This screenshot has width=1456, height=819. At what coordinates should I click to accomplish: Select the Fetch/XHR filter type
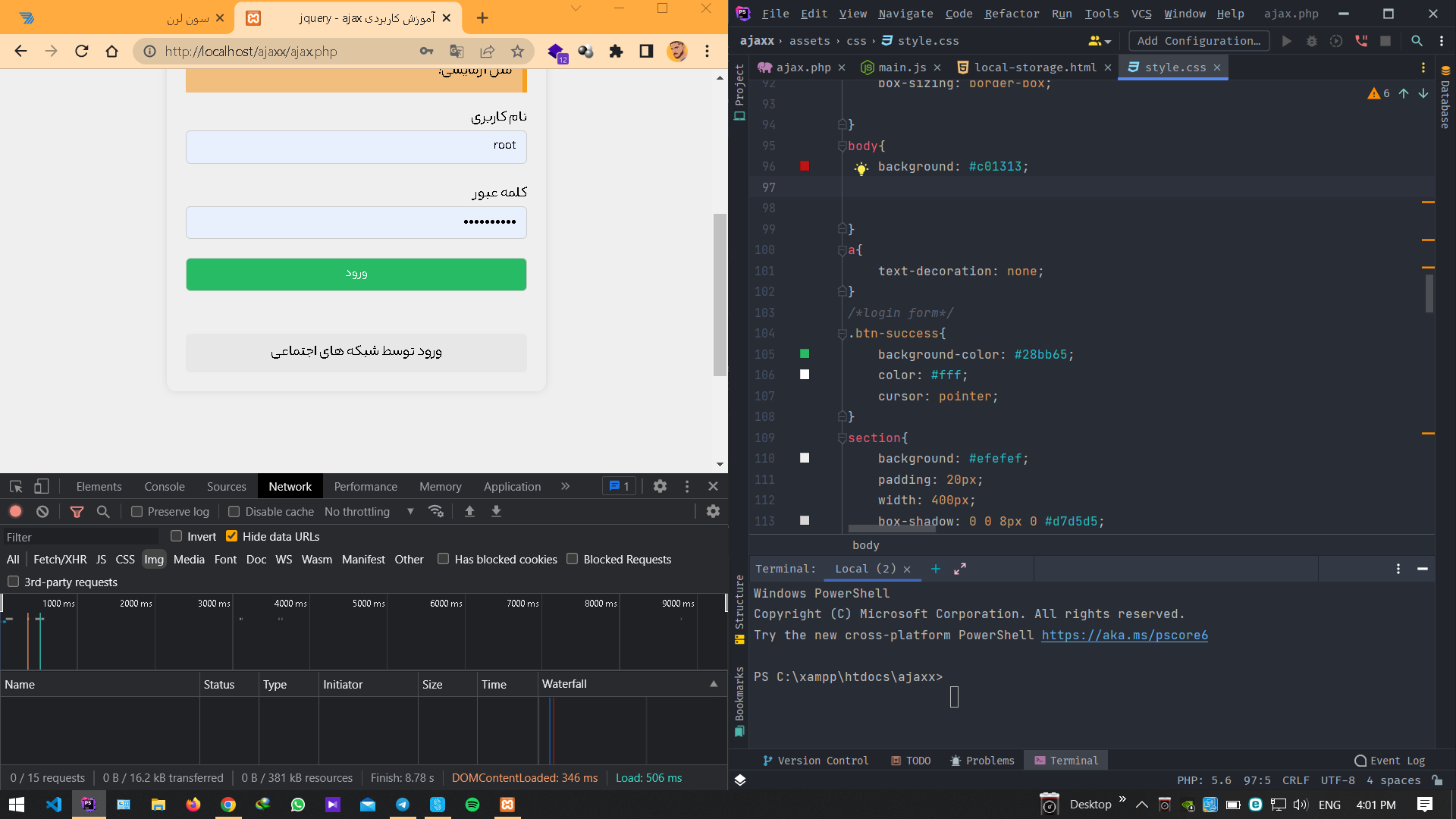pos(60,560)
